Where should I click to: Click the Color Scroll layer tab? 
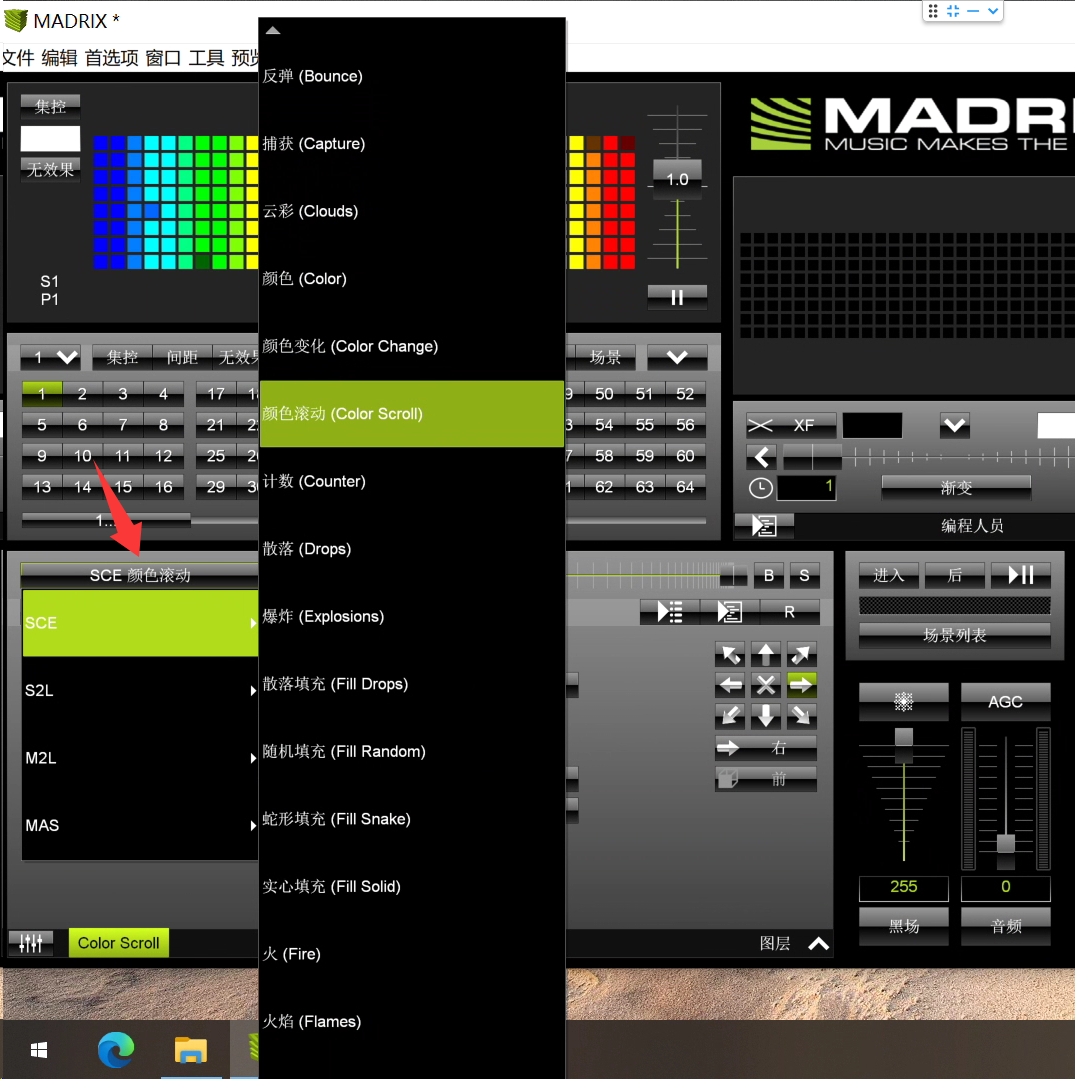[x=118, y=943]
